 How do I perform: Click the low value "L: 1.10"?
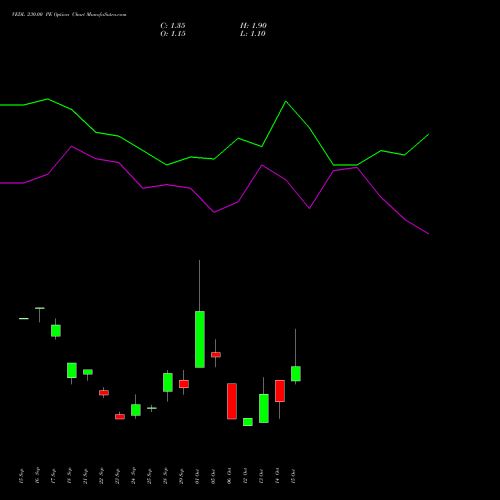[253, 34]
